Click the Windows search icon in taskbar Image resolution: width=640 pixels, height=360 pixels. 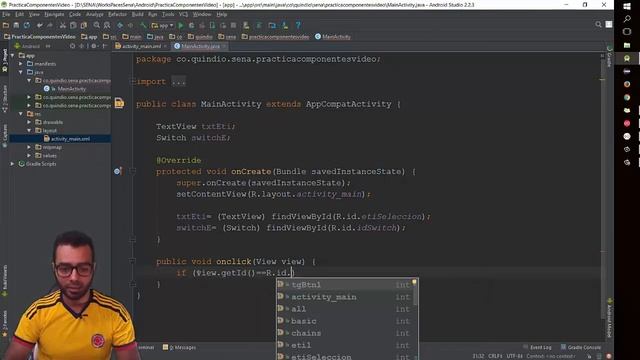[627, 19]
